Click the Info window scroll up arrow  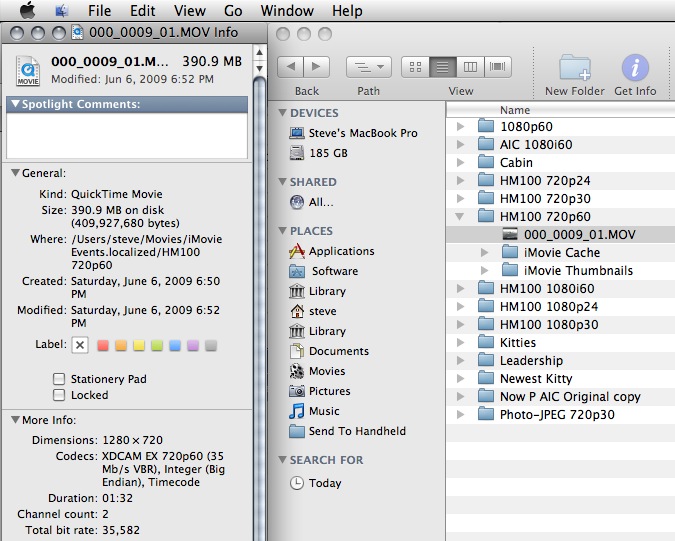[259, 53]
